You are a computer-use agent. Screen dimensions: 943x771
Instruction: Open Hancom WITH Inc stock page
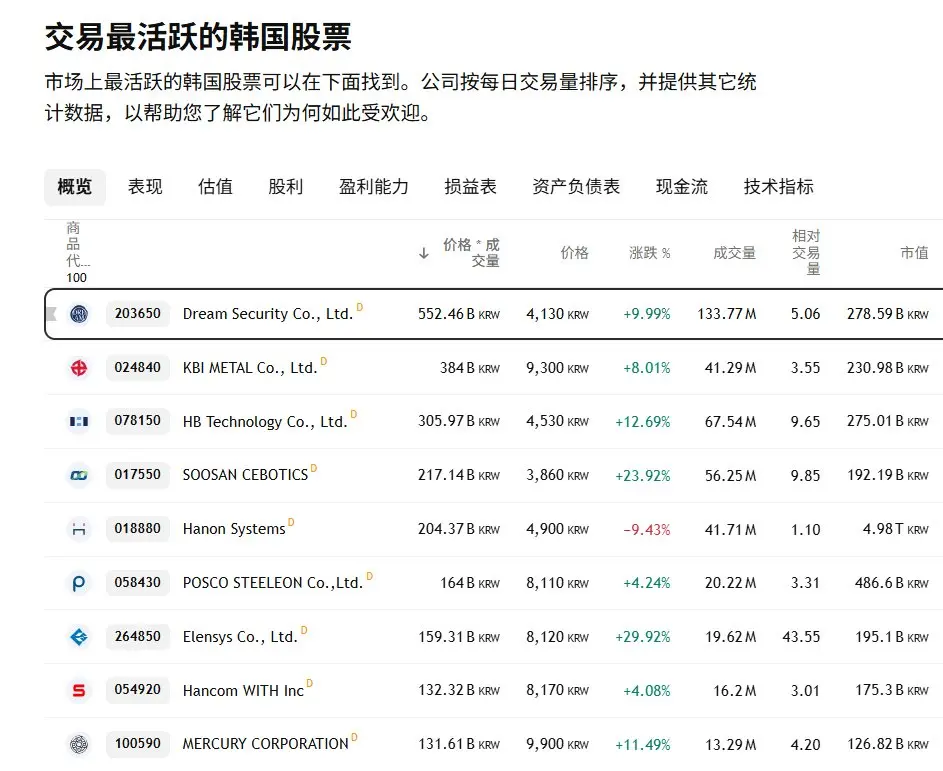[x=243, y=691]
